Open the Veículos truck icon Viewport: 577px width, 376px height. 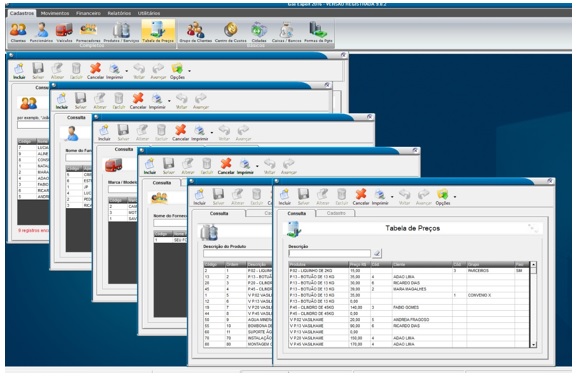click(x=64, y=32)
